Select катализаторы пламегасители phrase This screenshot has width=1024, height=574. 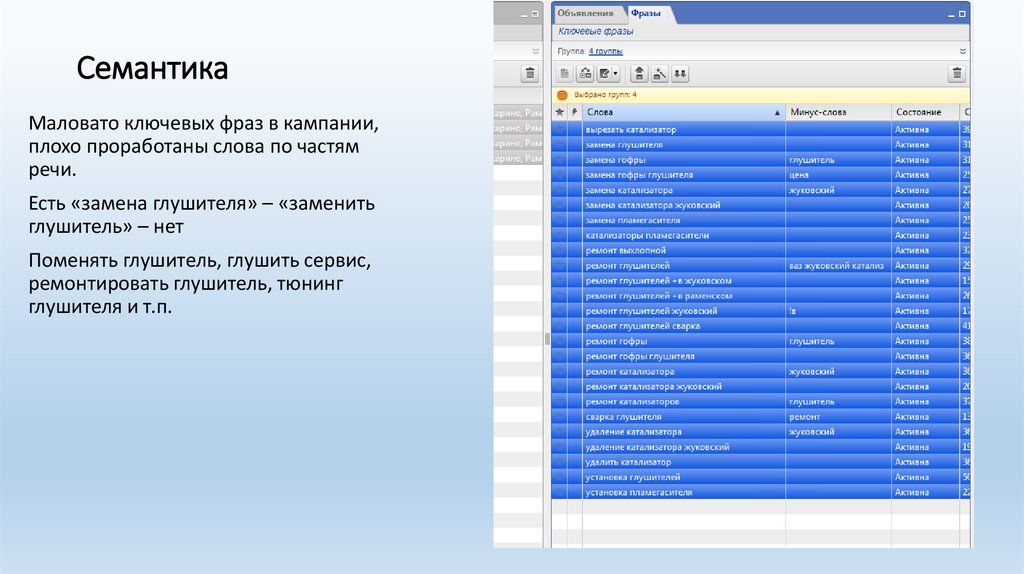[647, 235]
